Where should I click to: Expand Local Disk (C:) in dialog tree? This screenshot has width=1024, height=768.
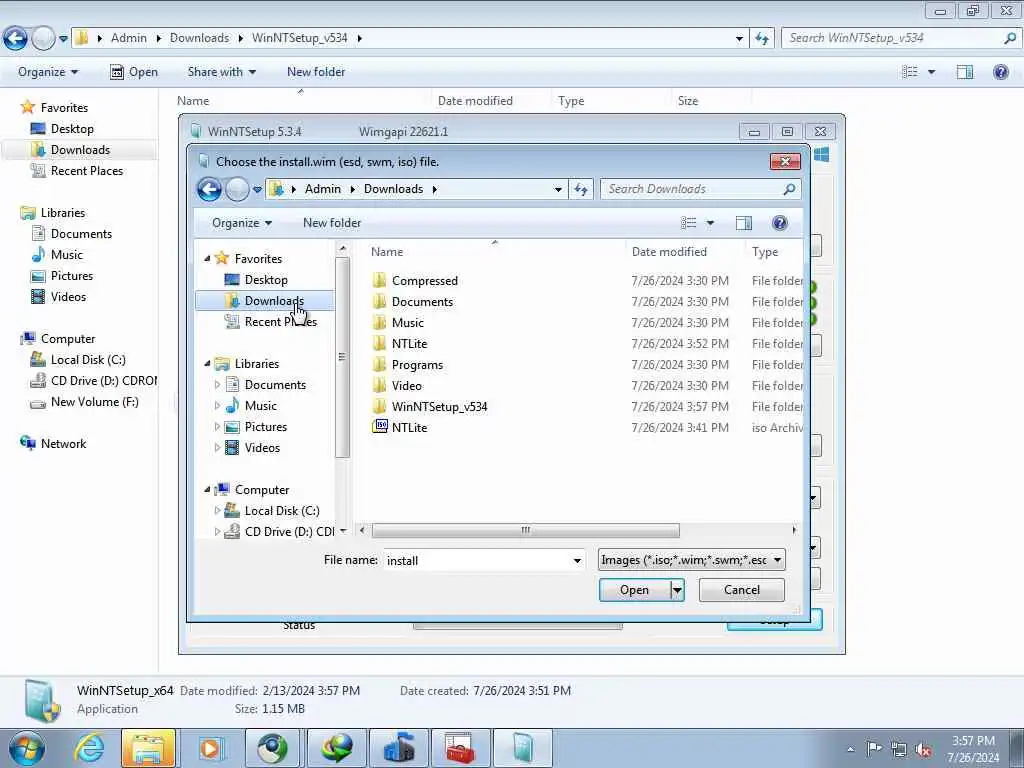217,511
